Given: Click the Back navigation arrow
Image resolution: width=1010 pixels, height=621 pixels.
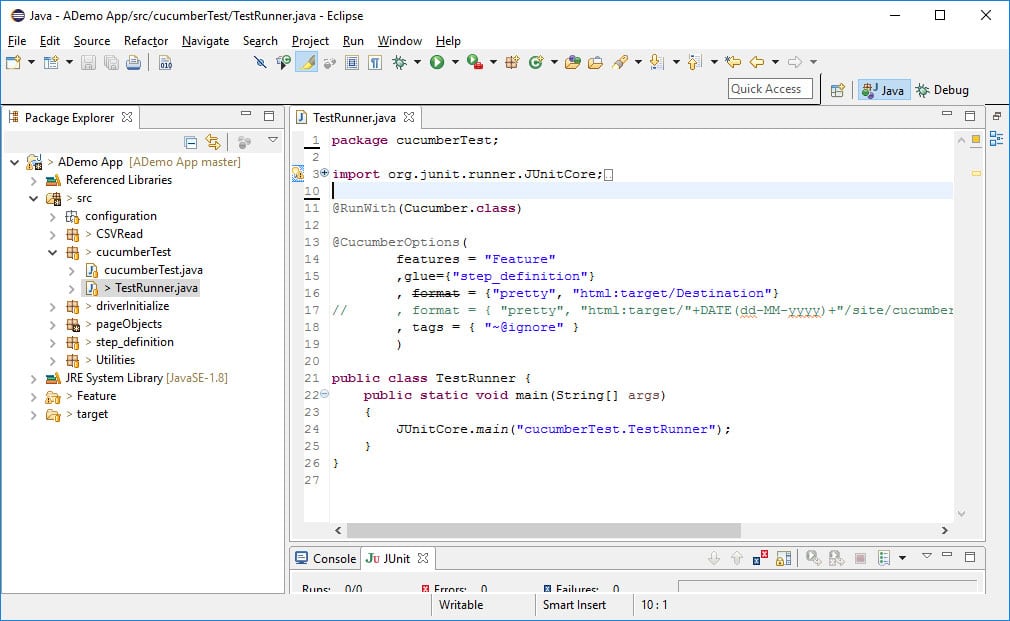Looking at the screenshot, I should [x=757, y=62].
